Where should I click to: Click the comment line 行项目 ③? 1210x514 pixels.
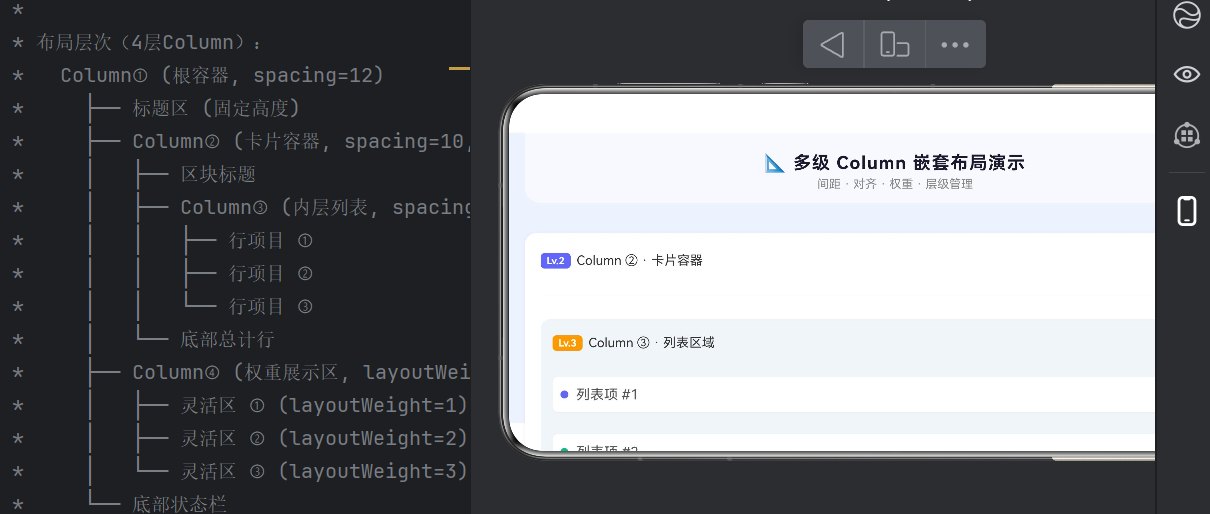(x=271, y=307)
